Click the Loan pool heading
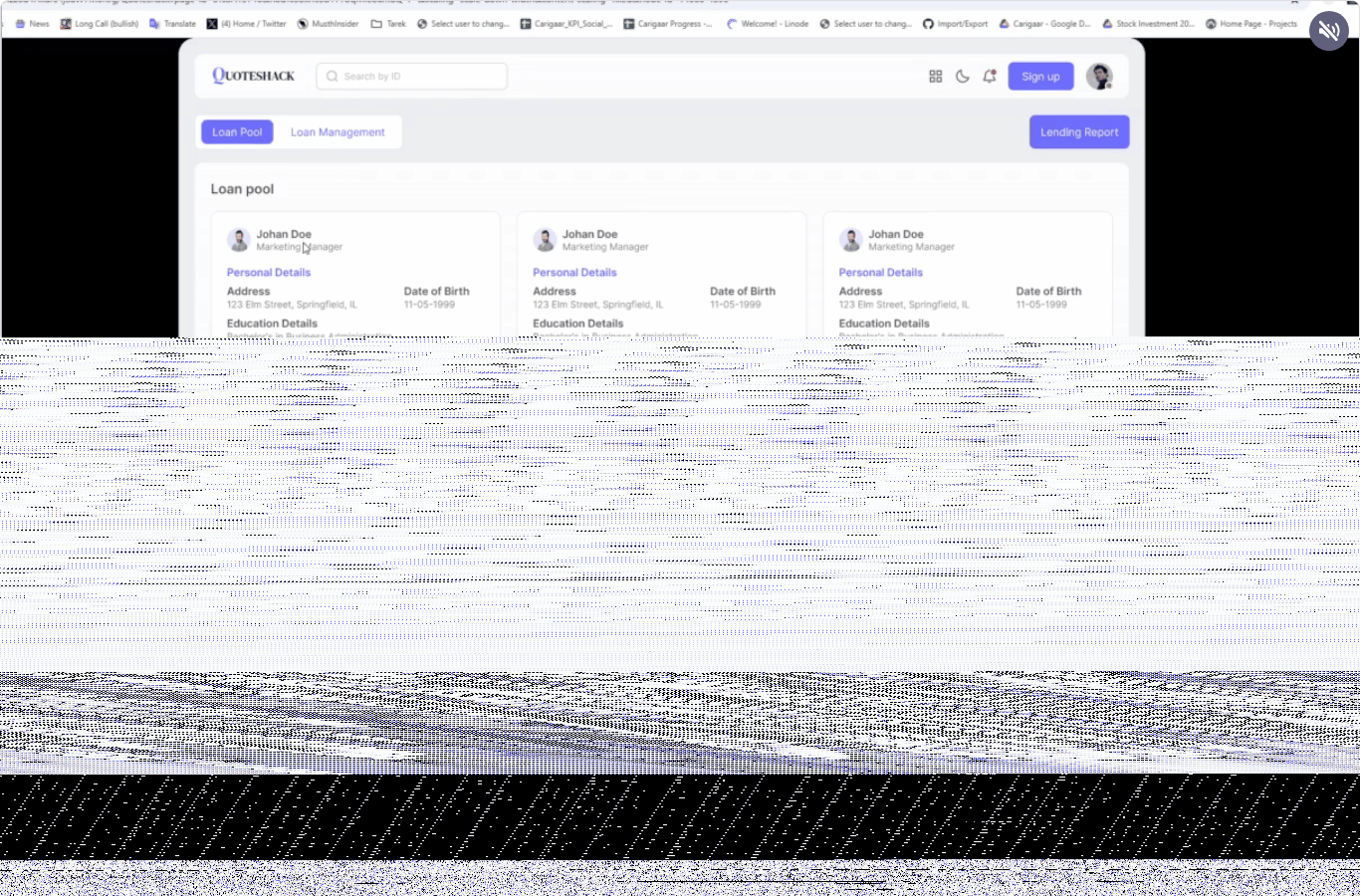 tap(242, 189)
